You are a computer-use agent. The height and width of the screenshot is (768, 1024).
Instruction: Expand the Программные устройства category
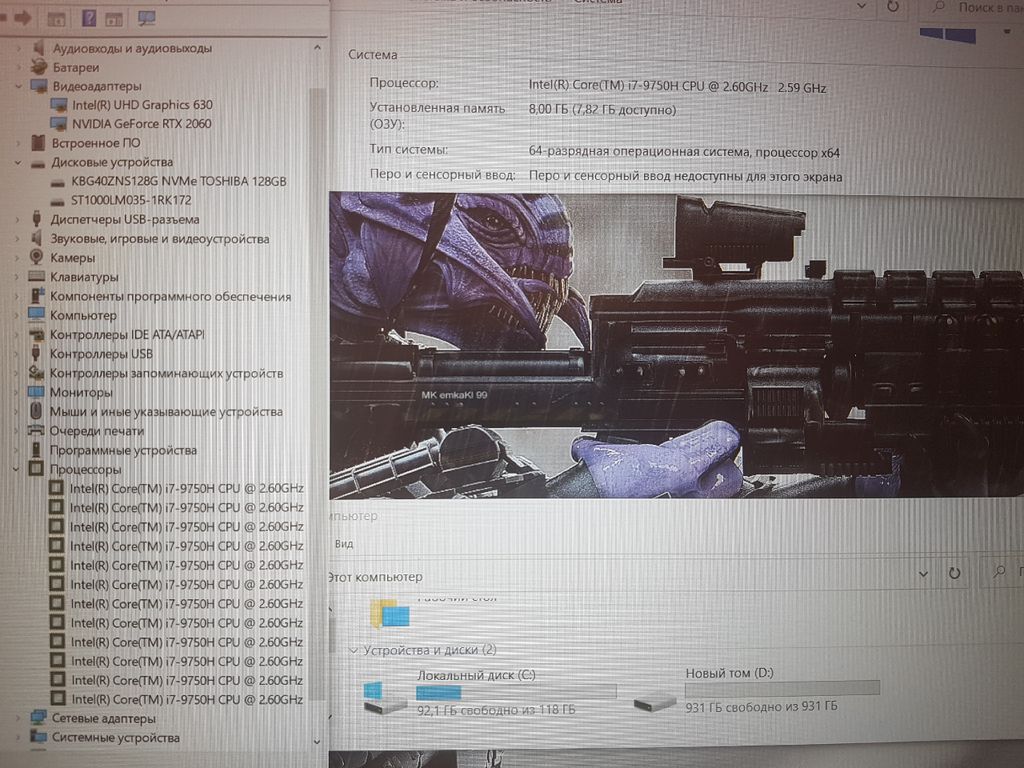tap(18, 450)
